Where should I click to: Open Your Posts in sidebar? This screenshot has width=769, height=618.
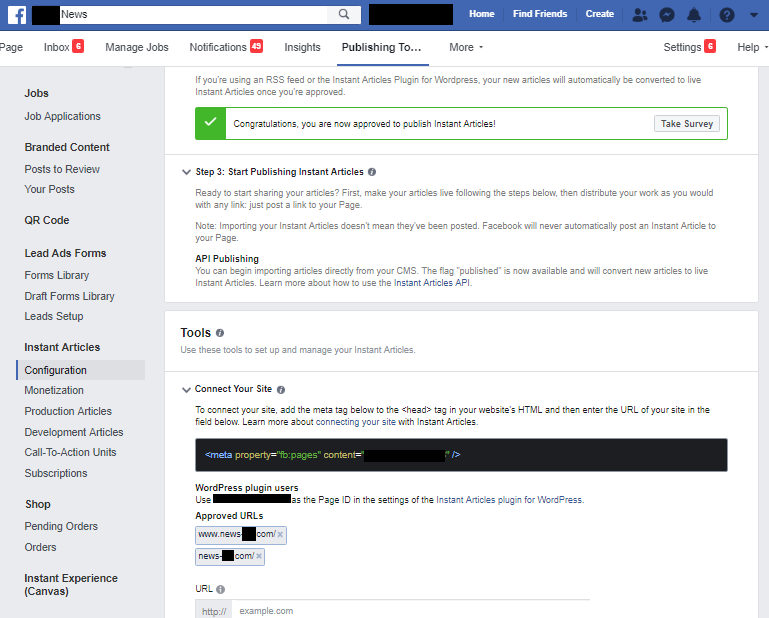click(x=50, y=189)
